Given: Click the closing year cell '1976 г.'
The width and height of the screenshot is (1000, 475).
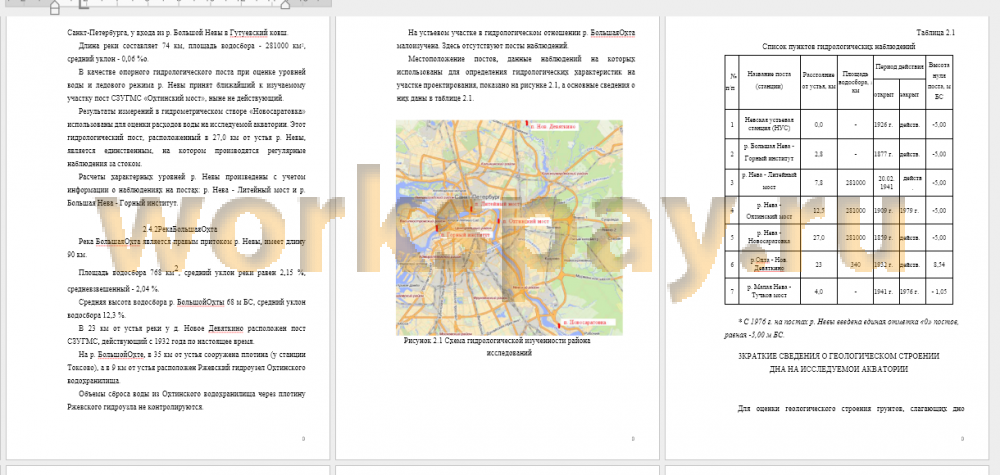Looking at the screenshot, I should (912, 291).
